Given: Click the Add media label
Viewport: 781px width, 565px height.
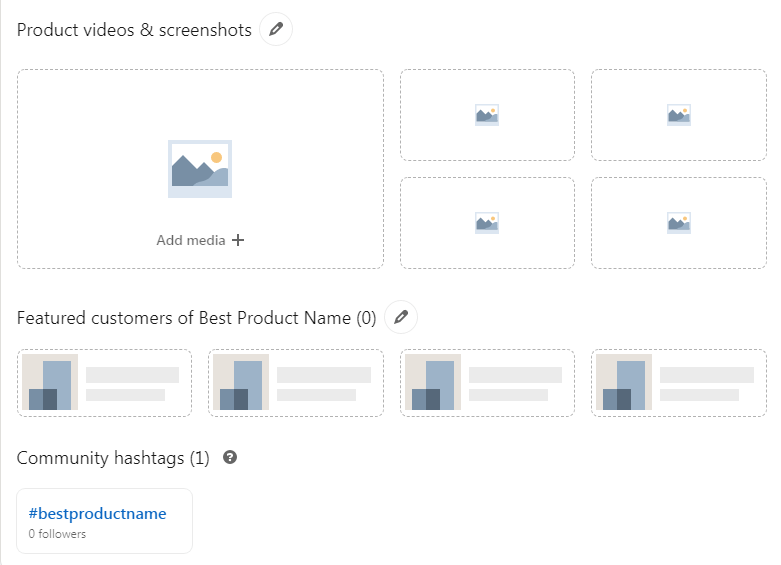Looking at the screenshot, I should tap(190, 240).
